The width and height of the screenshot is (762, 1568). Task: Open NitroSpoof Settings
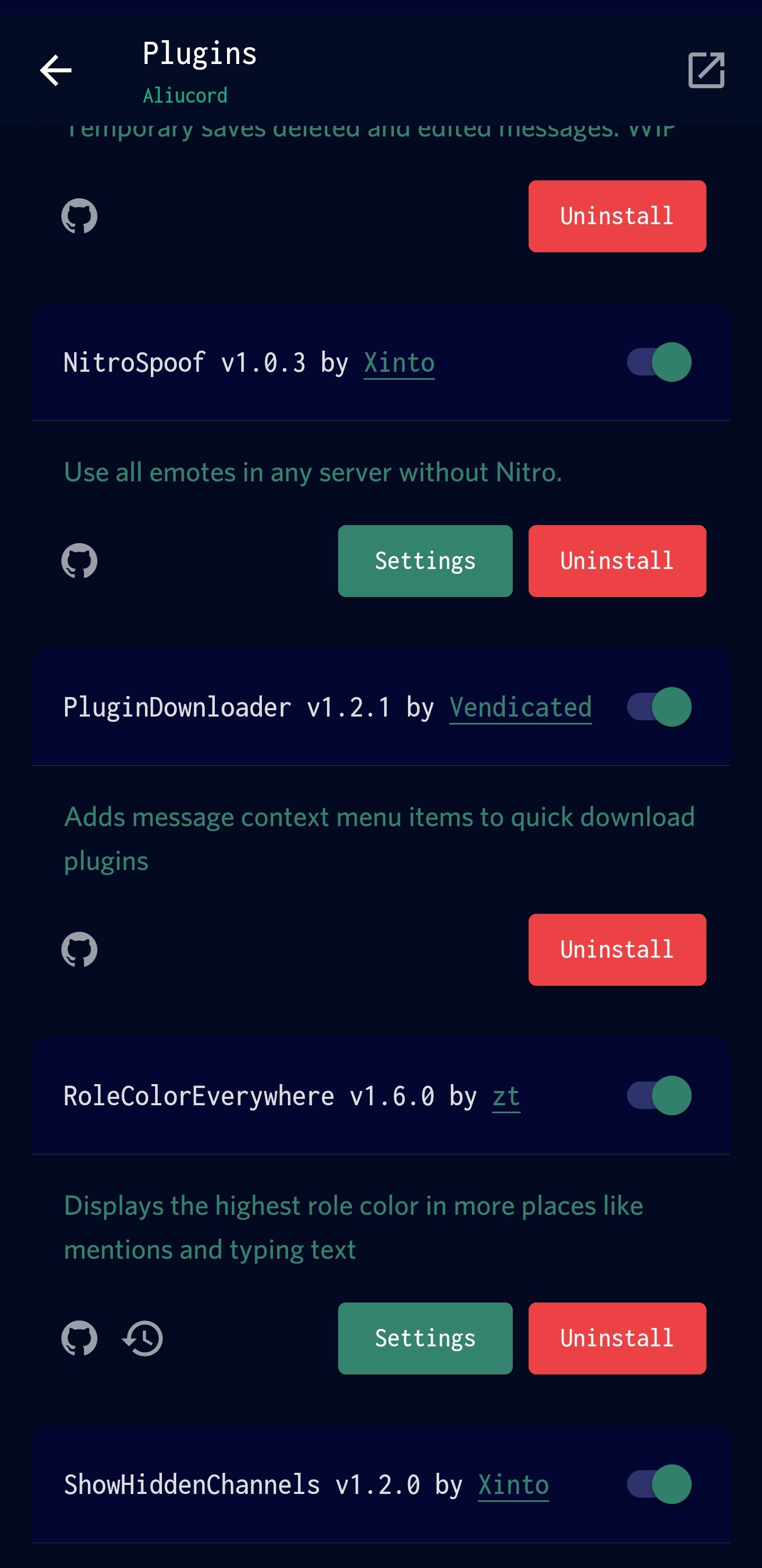pos(425,561)
